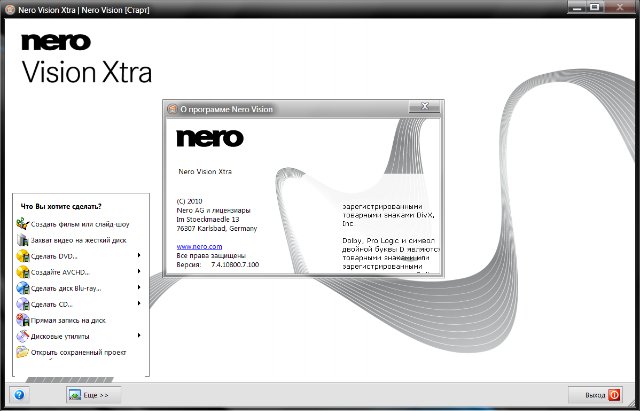Image resolution: width=640 pixels, height=411 pixels.
Task: Click the direct record to disc icon
Action: (22, 320)
